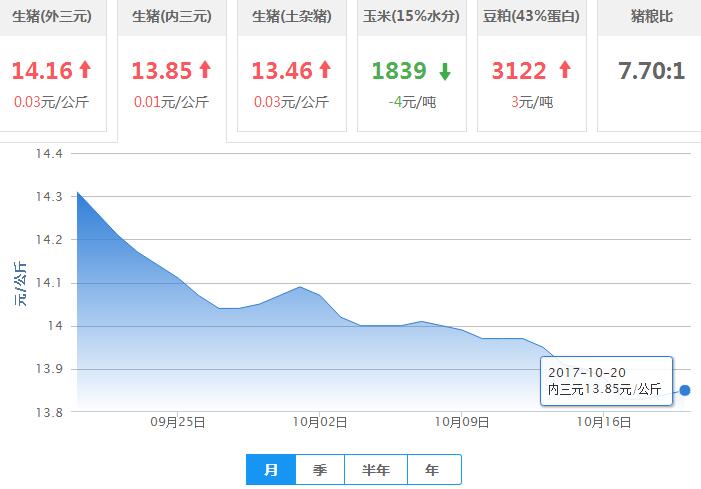Click the red up arrow beside 3122
Viewport: 701px width, 489px height.
565,70
